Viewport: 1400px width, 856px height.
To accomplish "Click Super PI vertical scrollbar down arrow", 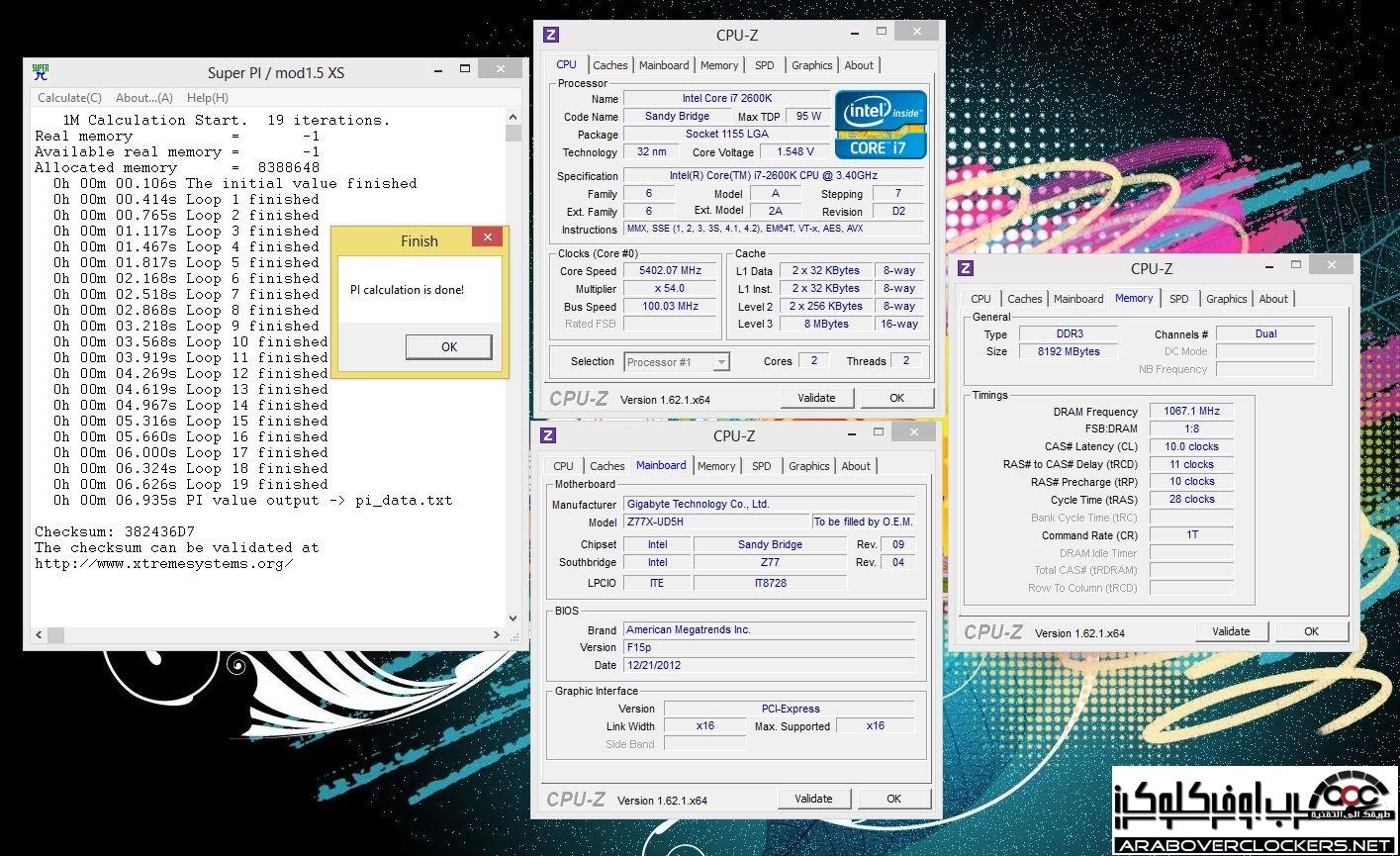I will 513,618.
